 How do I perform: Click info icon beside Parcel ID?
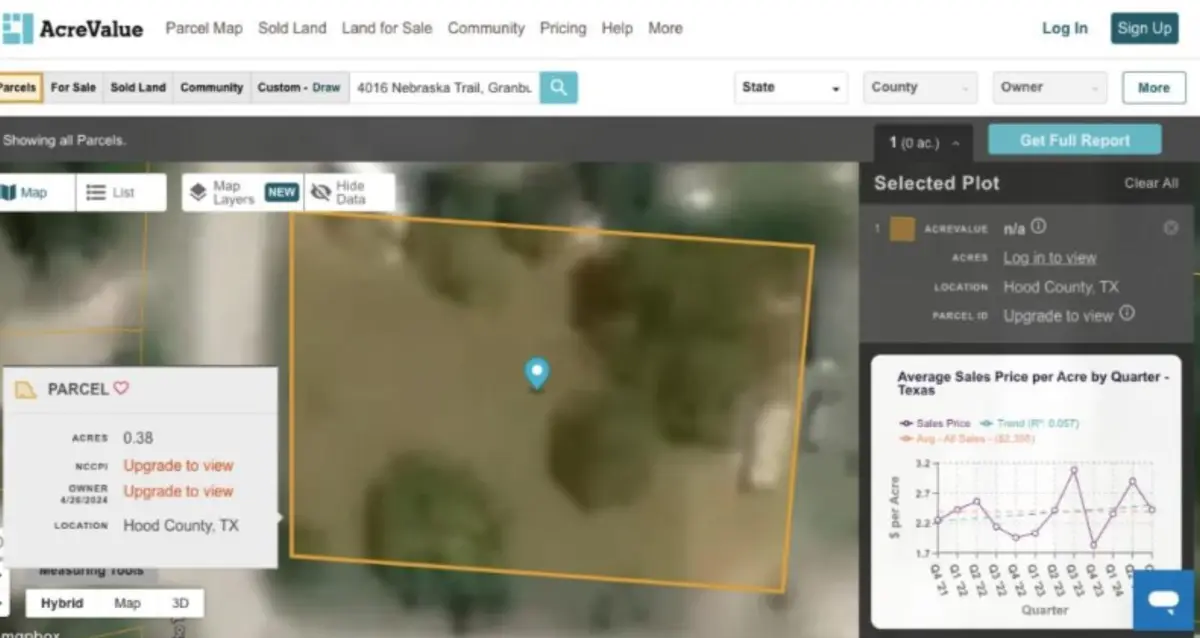tap(1127, 314)
